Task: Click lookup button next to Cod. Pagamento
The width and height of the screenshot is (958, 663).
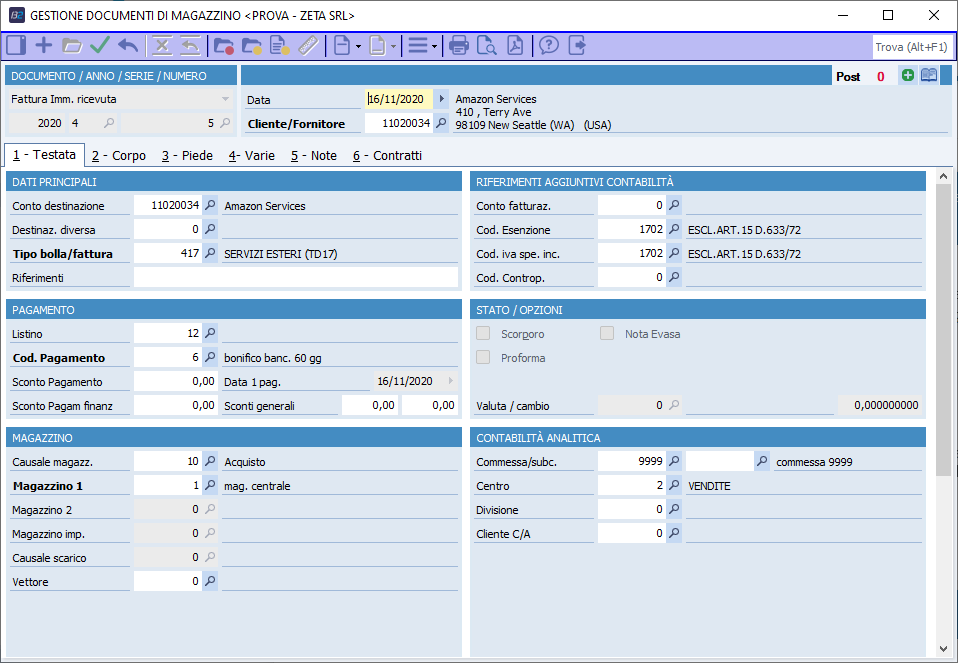Action: 210,358
